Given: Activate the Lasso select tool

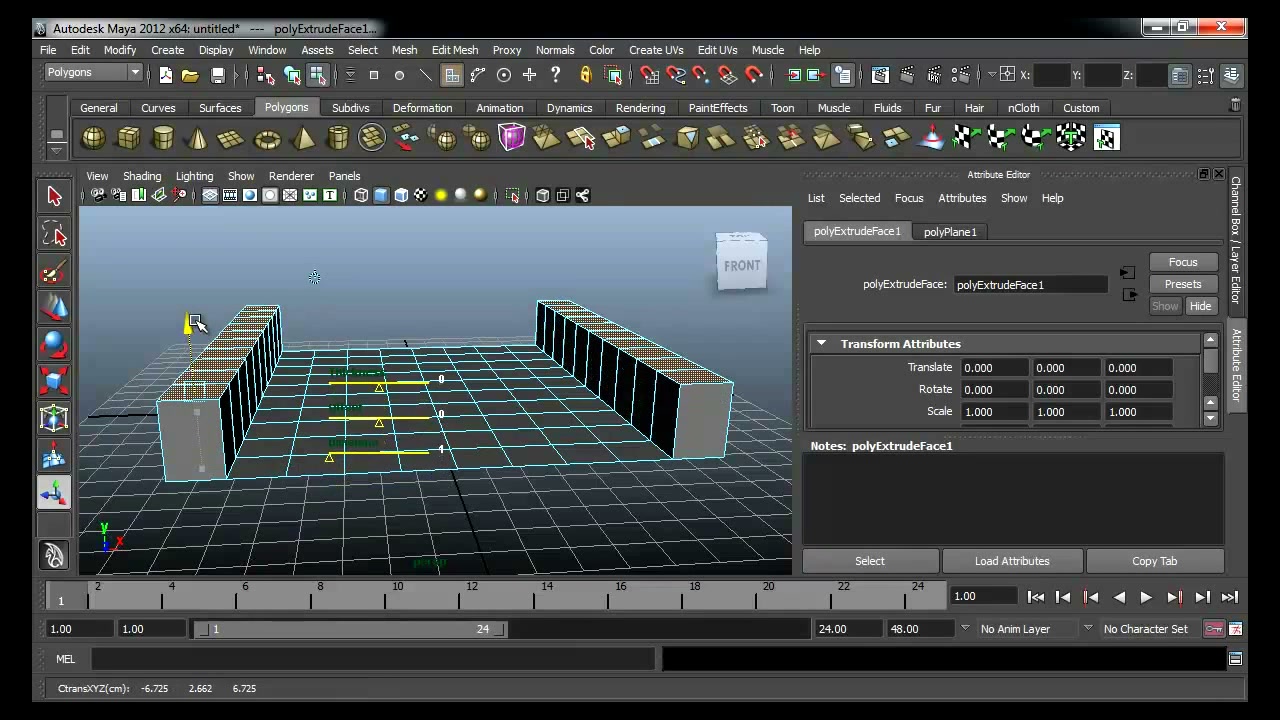Looking at the screenshot, I should coord(54,235).
